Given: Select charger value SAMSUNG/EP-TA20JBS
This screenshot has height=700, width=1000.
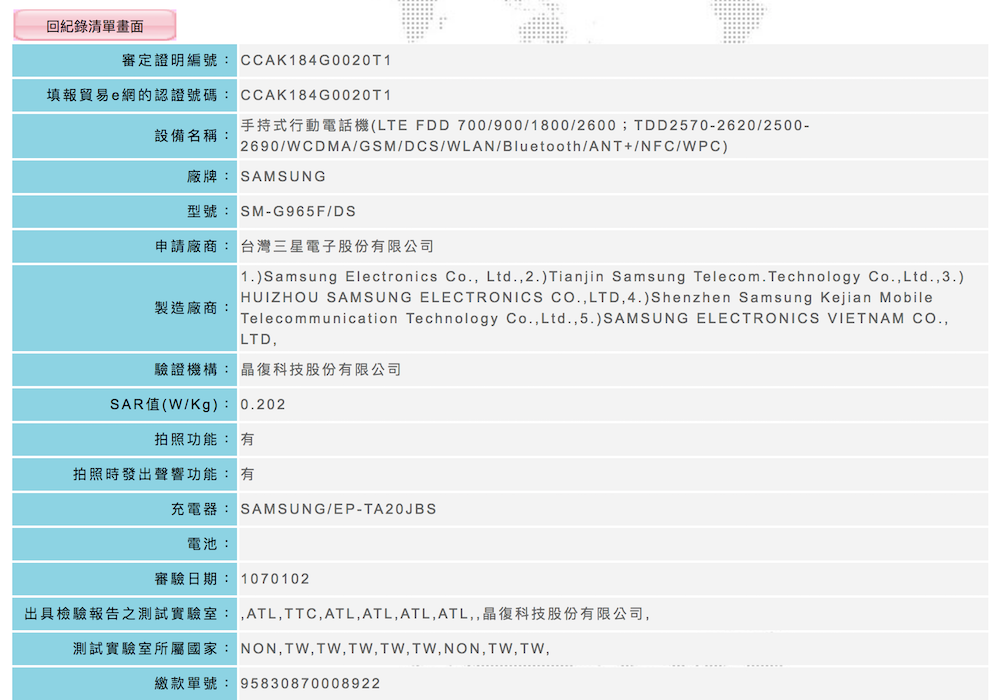Looking at the screenshot, I should (339, 509).
